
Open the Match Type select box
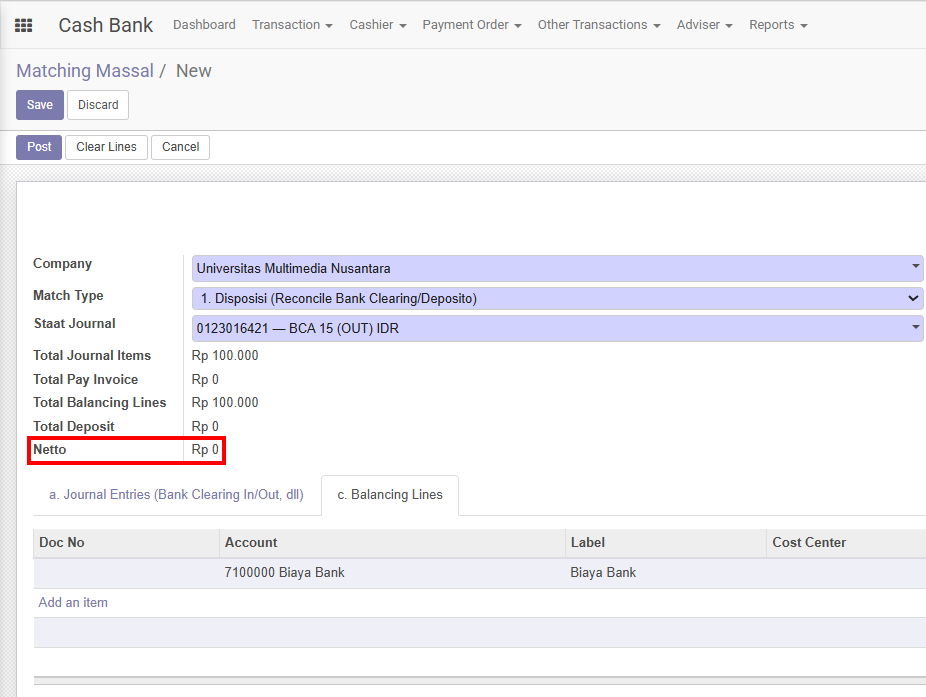pos(557,298)
